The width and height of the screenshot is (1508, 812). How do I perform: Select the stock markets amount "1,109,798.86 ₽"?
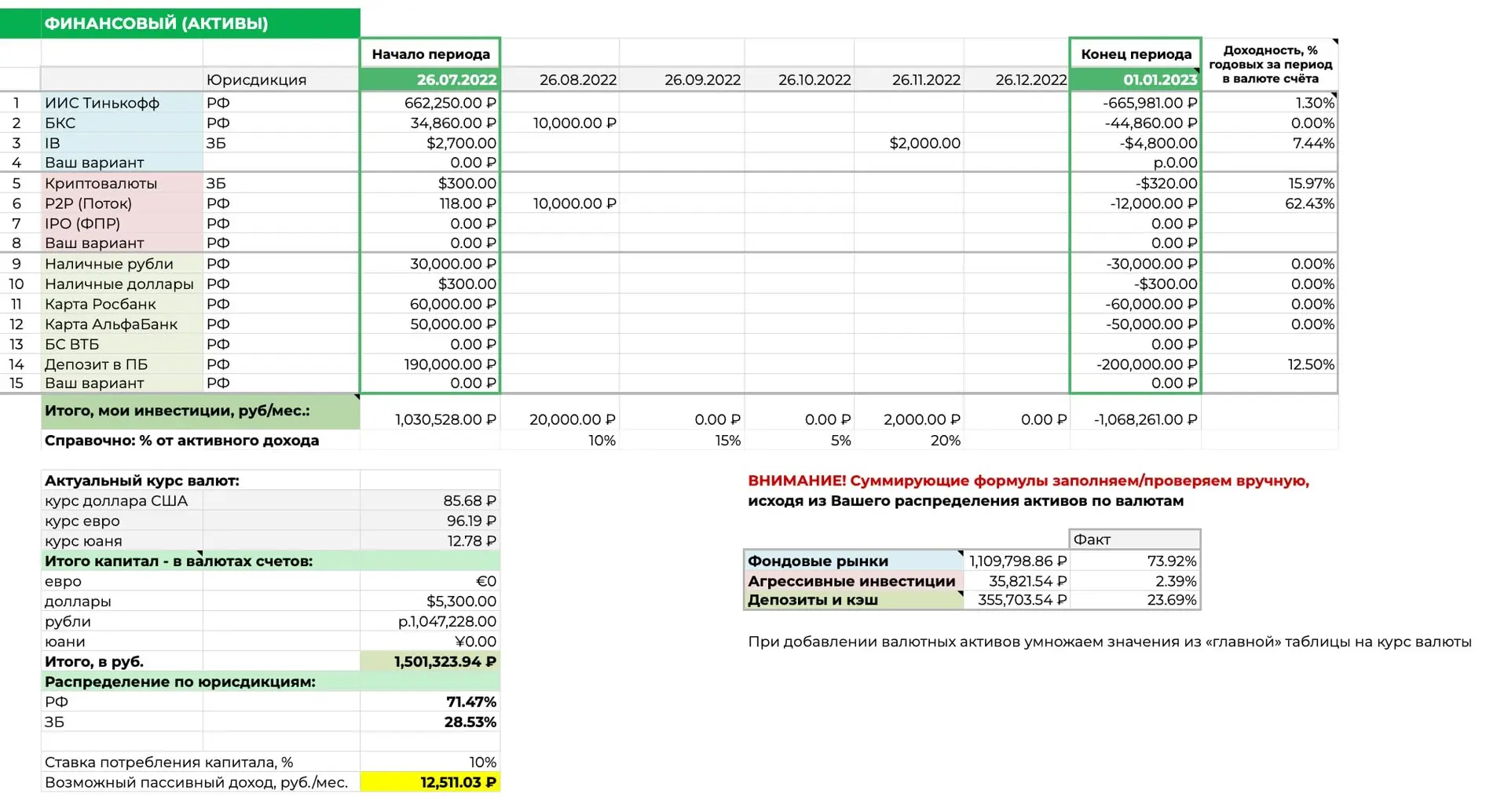tap(1017, 561)
